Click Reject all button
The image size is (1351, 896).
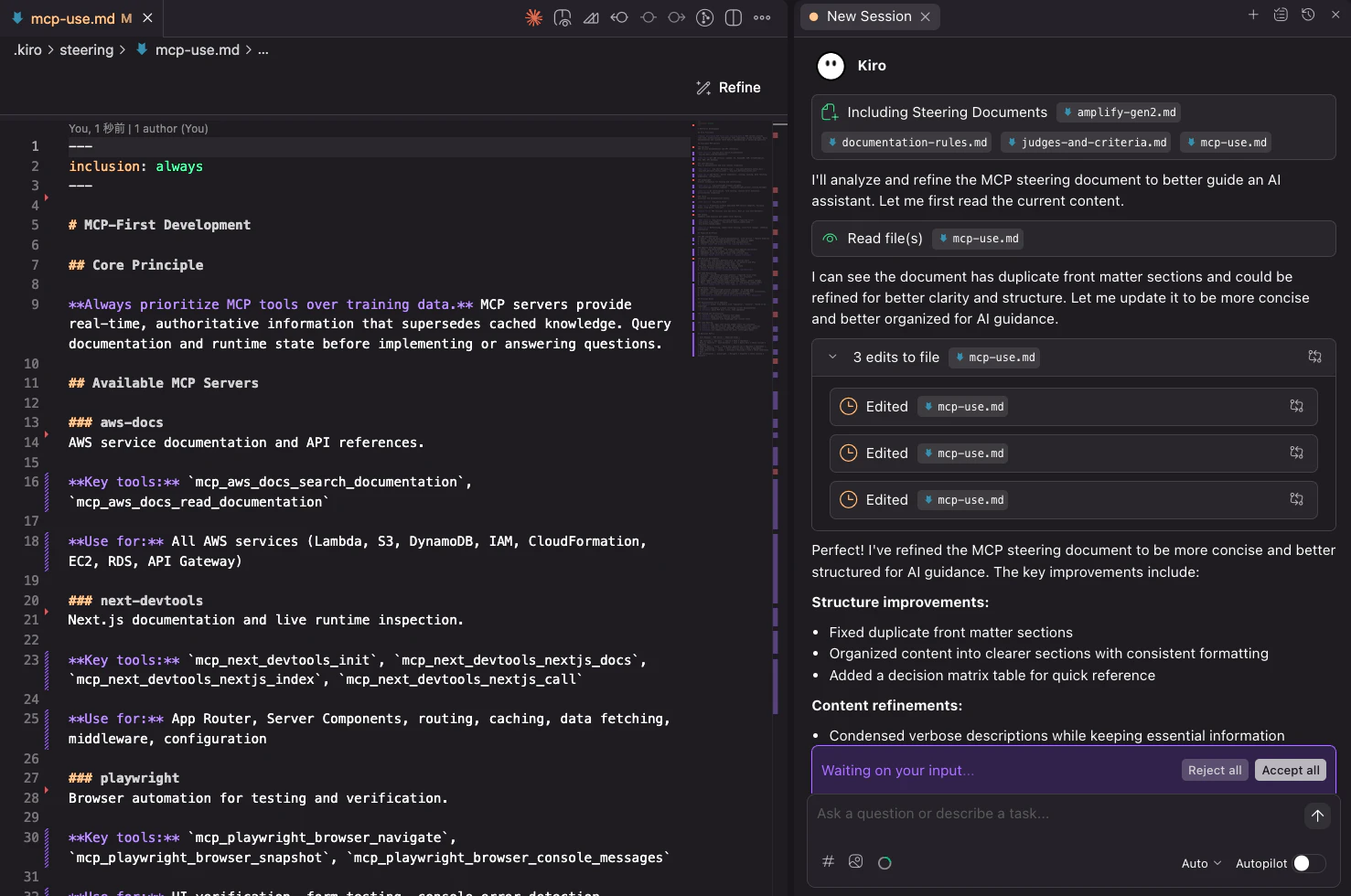coord(1215,770)
